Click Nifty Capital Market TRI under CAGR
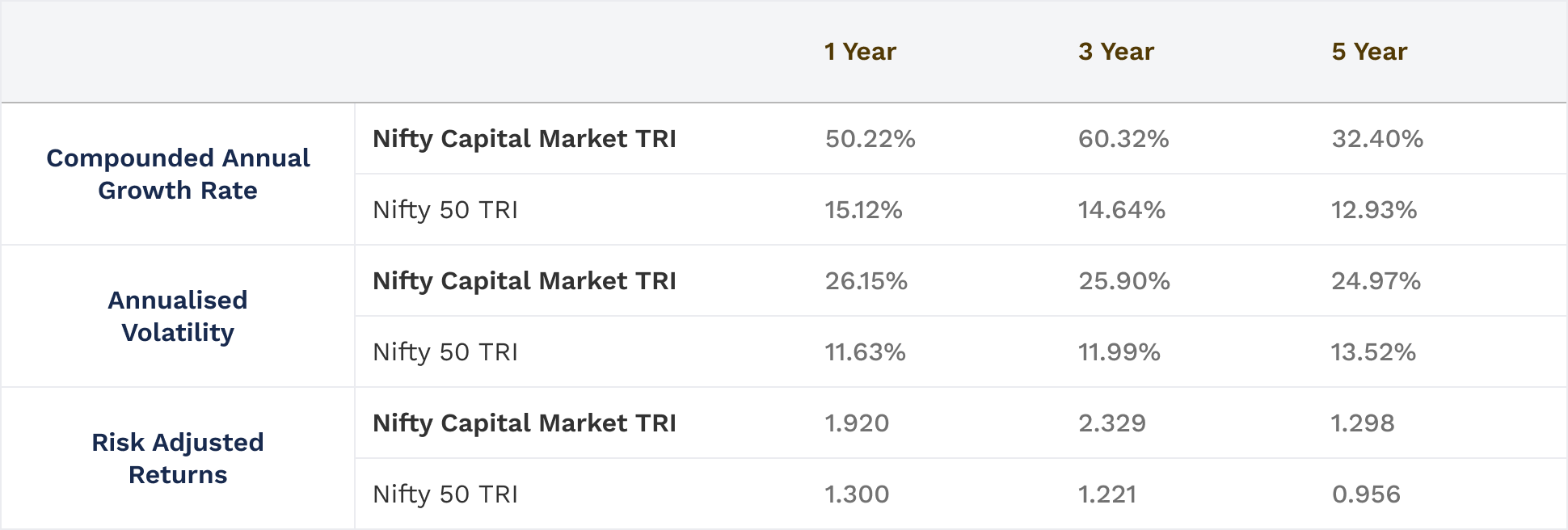Viewport: 1568px width, 530px height. (524, 139)
